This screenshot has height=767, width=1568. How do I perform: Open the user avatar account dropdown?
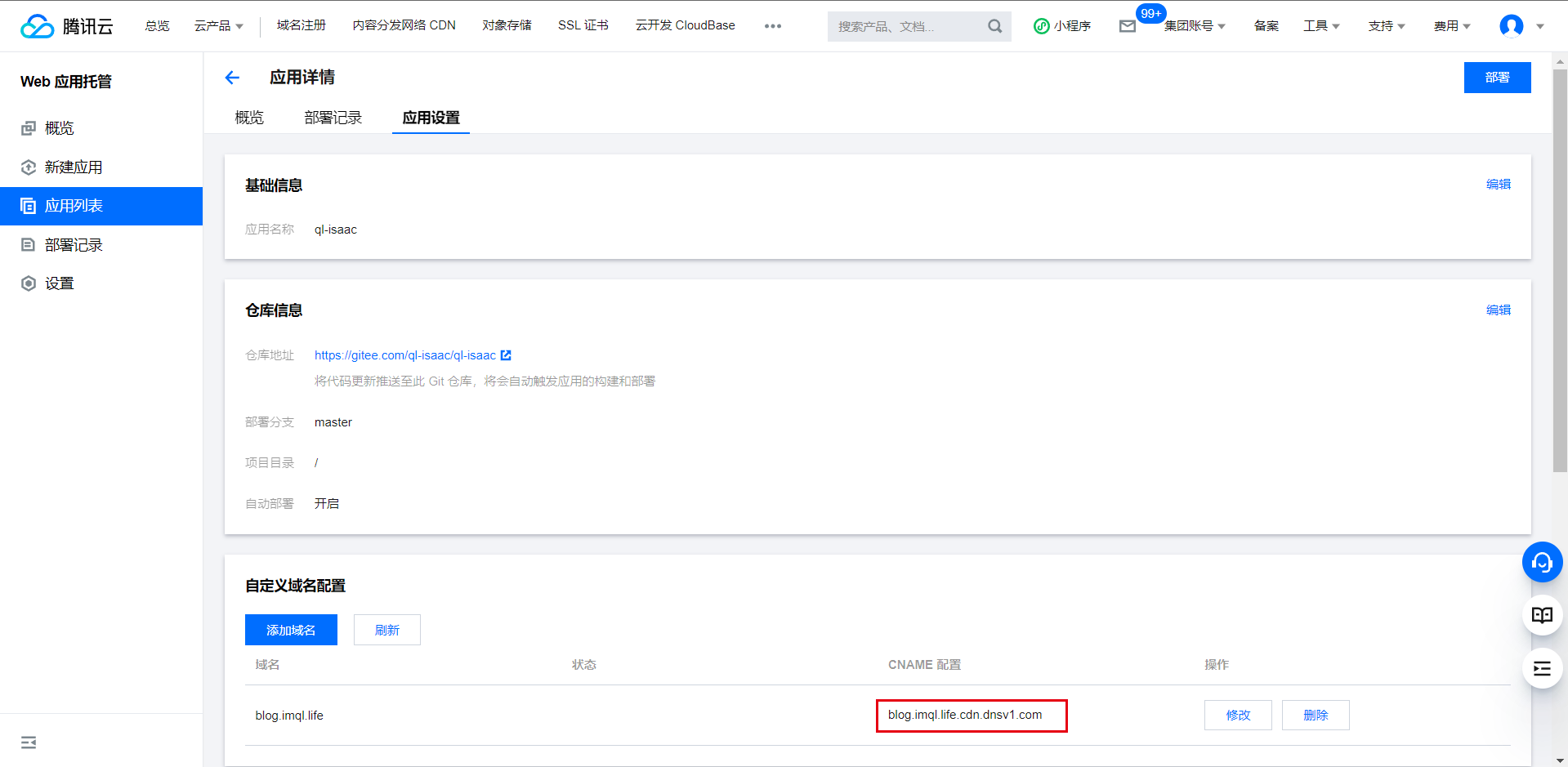tap(1521, 26)
